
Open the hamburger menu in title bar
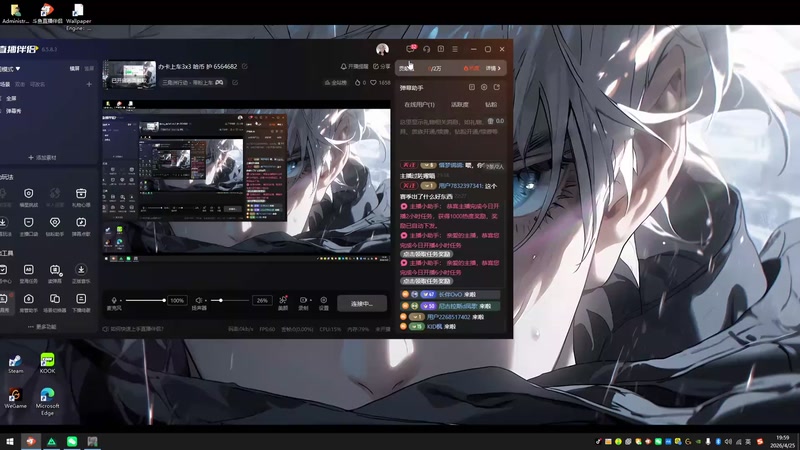click(455, 49)
